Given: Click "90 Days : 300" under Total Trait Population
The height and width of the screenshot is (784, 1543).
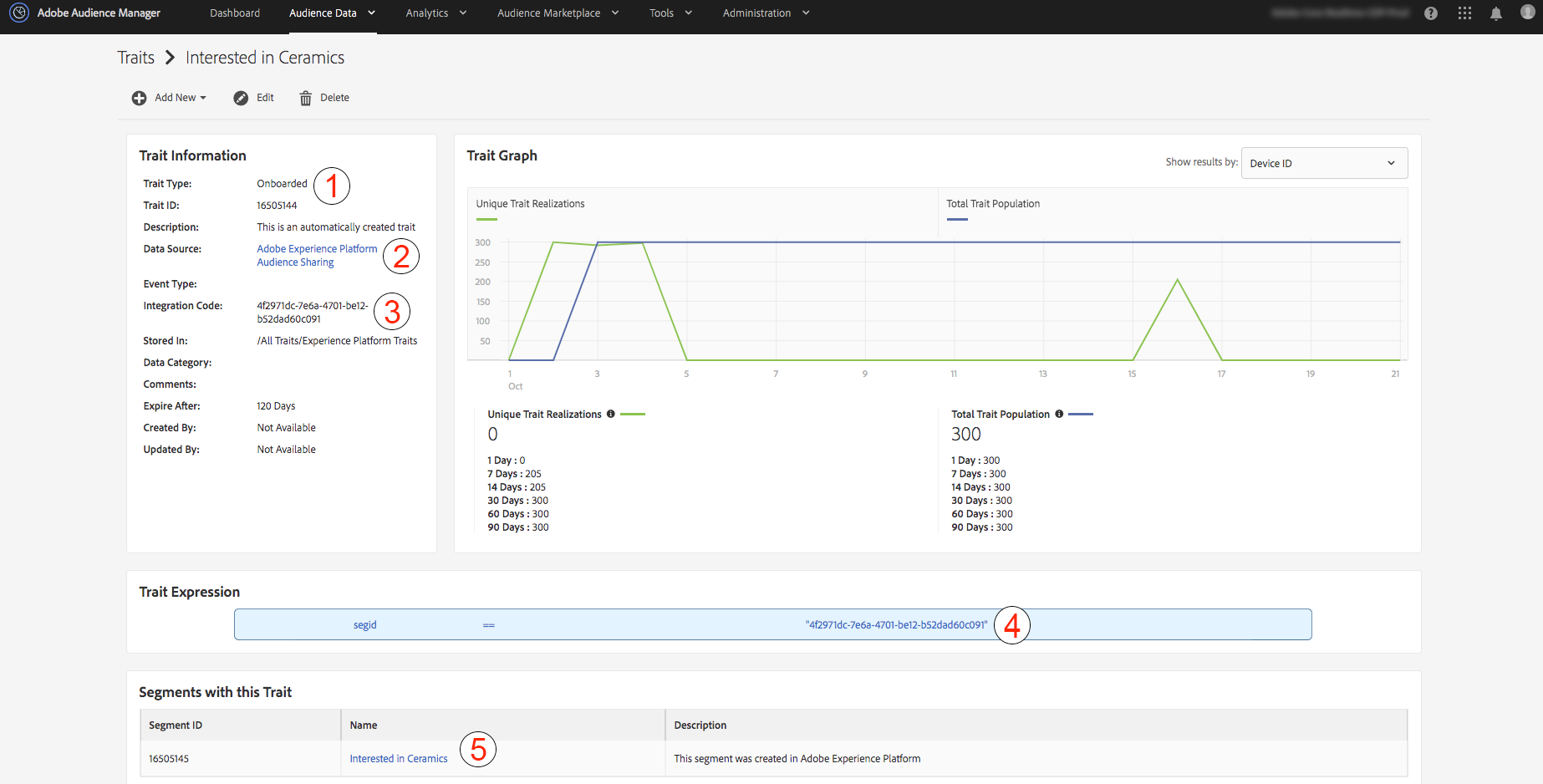Looking at the screenshot, I should (x=982, y=527).
